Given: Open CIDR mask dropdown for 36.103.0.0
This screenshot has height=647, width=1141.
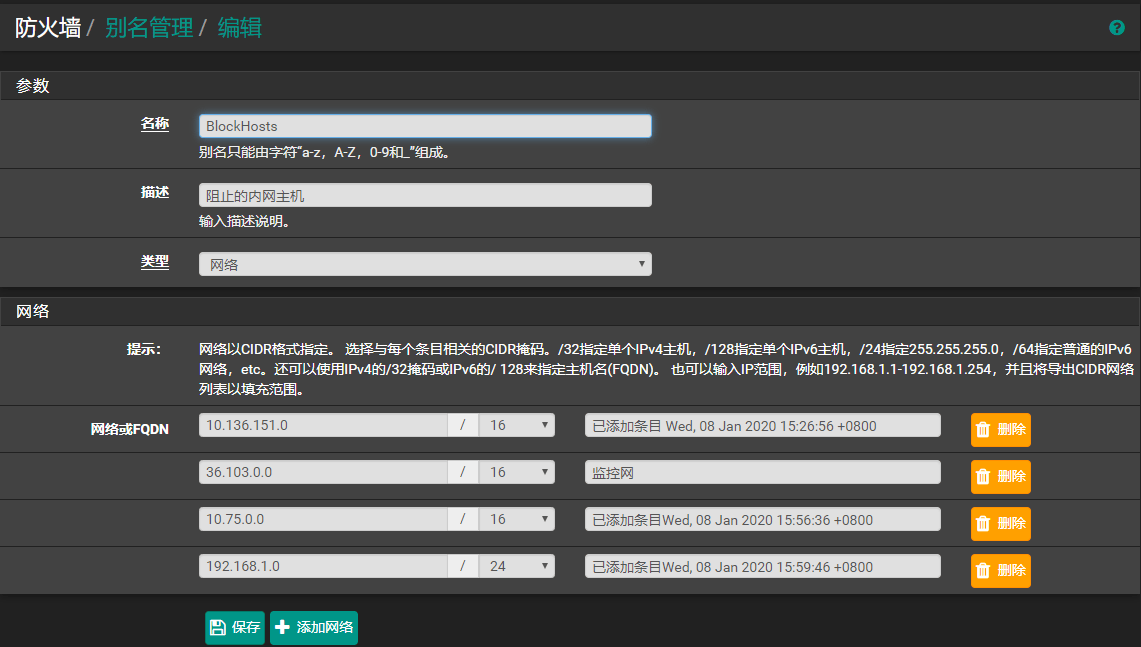Looking at the screenshot, I should point(517,472).
